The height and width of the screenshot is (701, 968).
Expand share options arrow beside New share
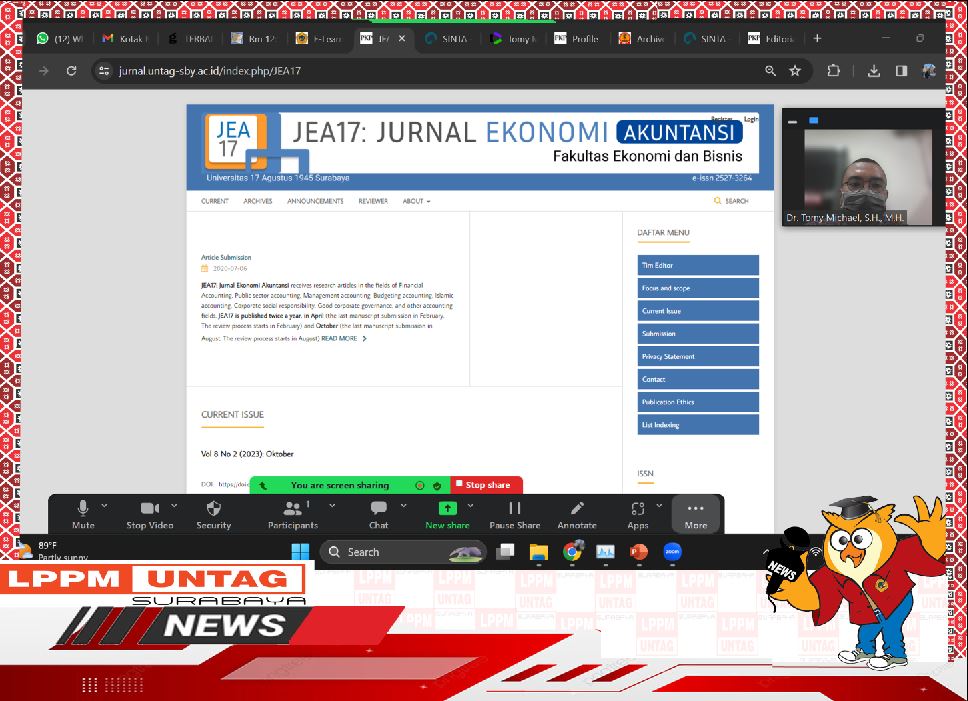470,505
